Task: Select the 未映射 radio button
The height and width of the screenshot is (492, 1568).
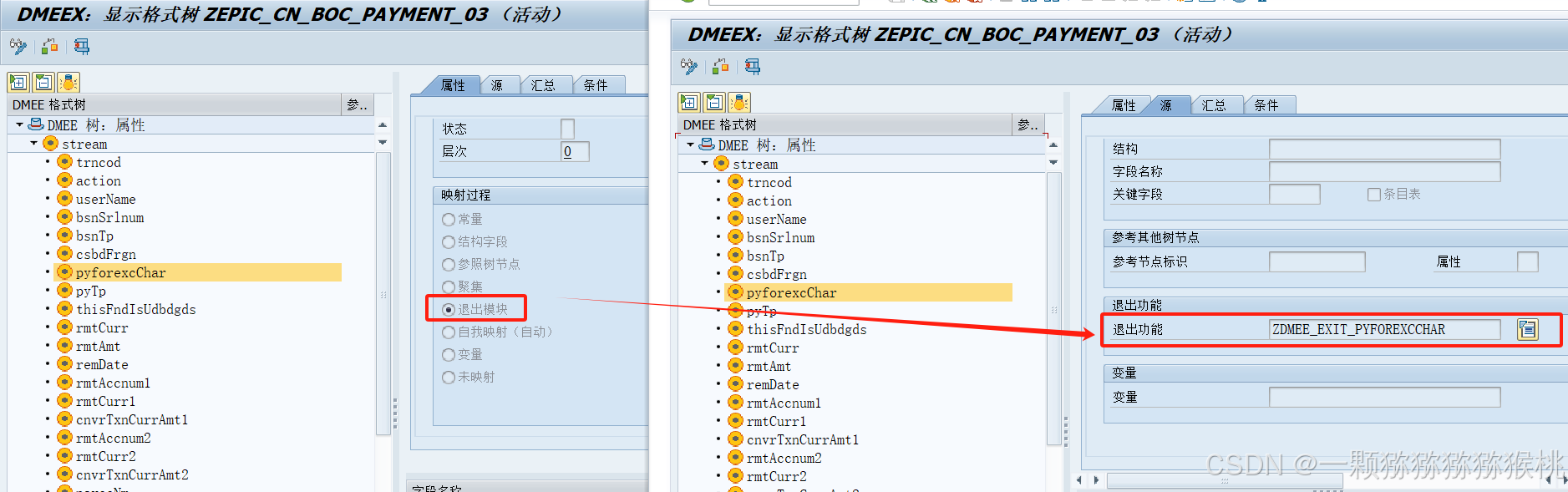Action: point(449,378)
